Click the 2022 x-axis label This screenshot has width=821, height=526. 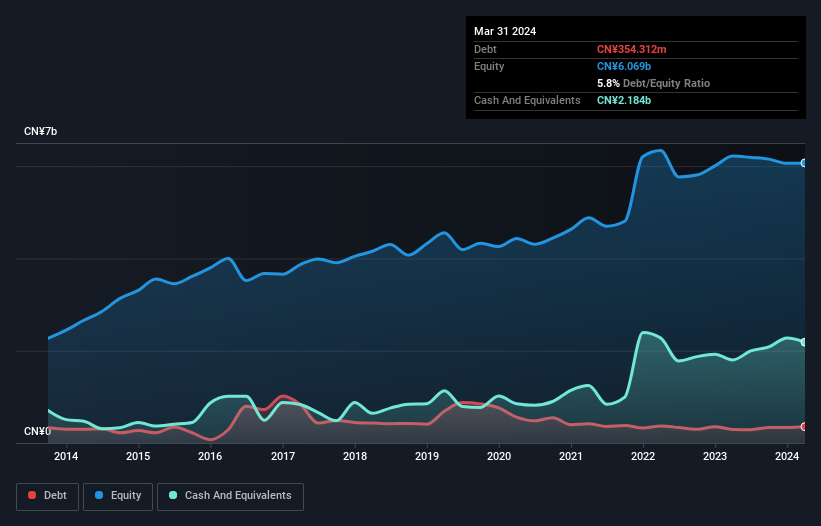point(643,456)
